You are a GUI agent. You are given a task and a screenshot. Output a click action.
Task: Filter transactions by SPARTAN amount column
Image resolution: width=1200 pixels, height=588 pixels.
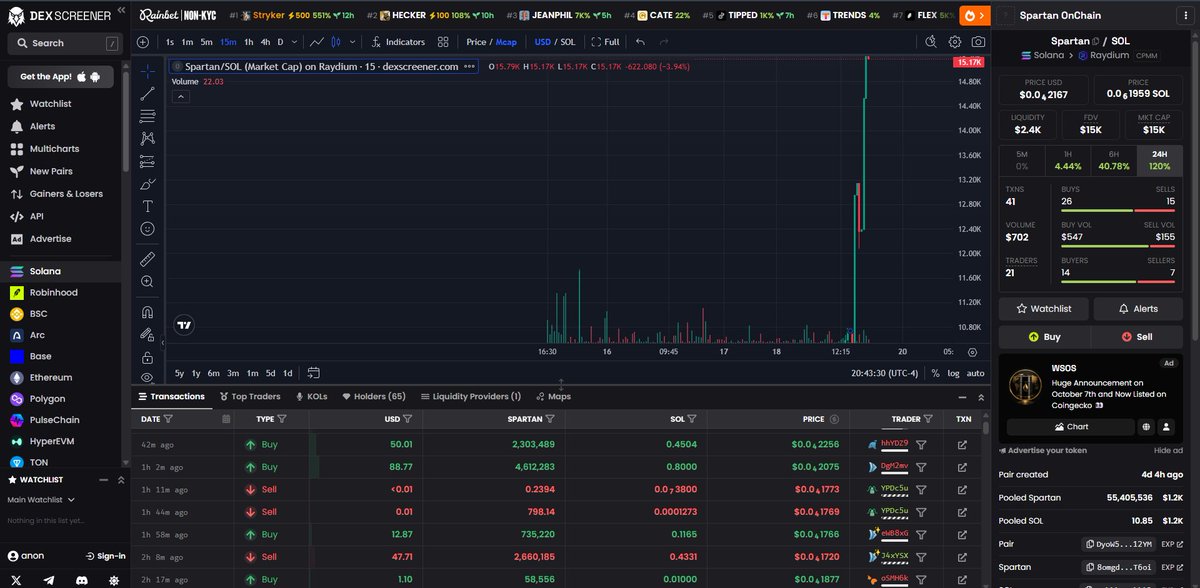550,419
